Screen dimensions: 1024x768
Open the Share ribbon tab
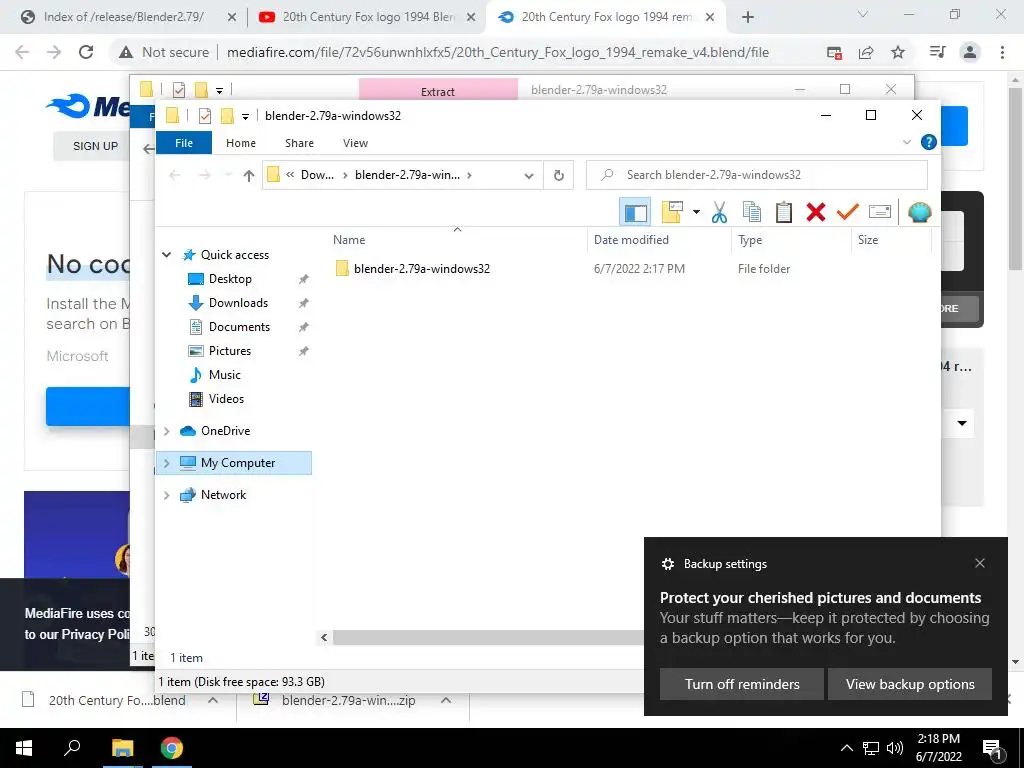299,143
